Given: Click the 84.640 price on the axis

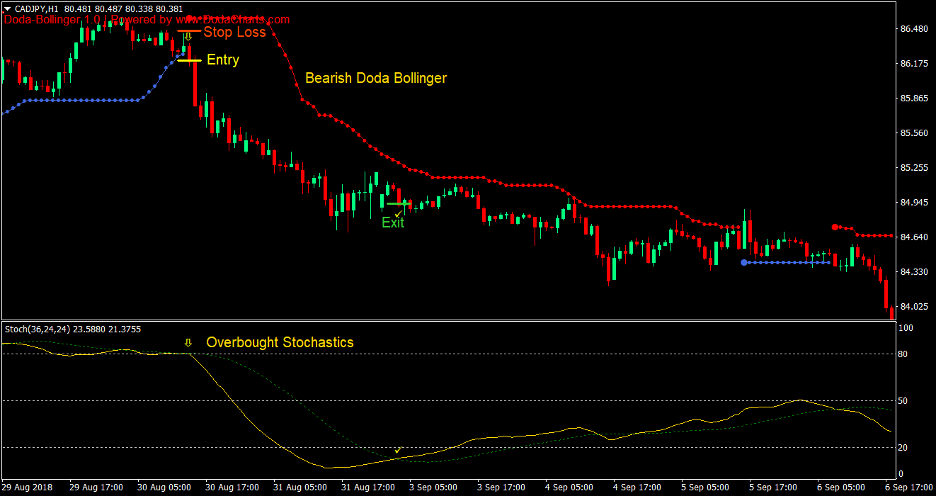Looking at the screenshot, I should [x=913, y=237].
